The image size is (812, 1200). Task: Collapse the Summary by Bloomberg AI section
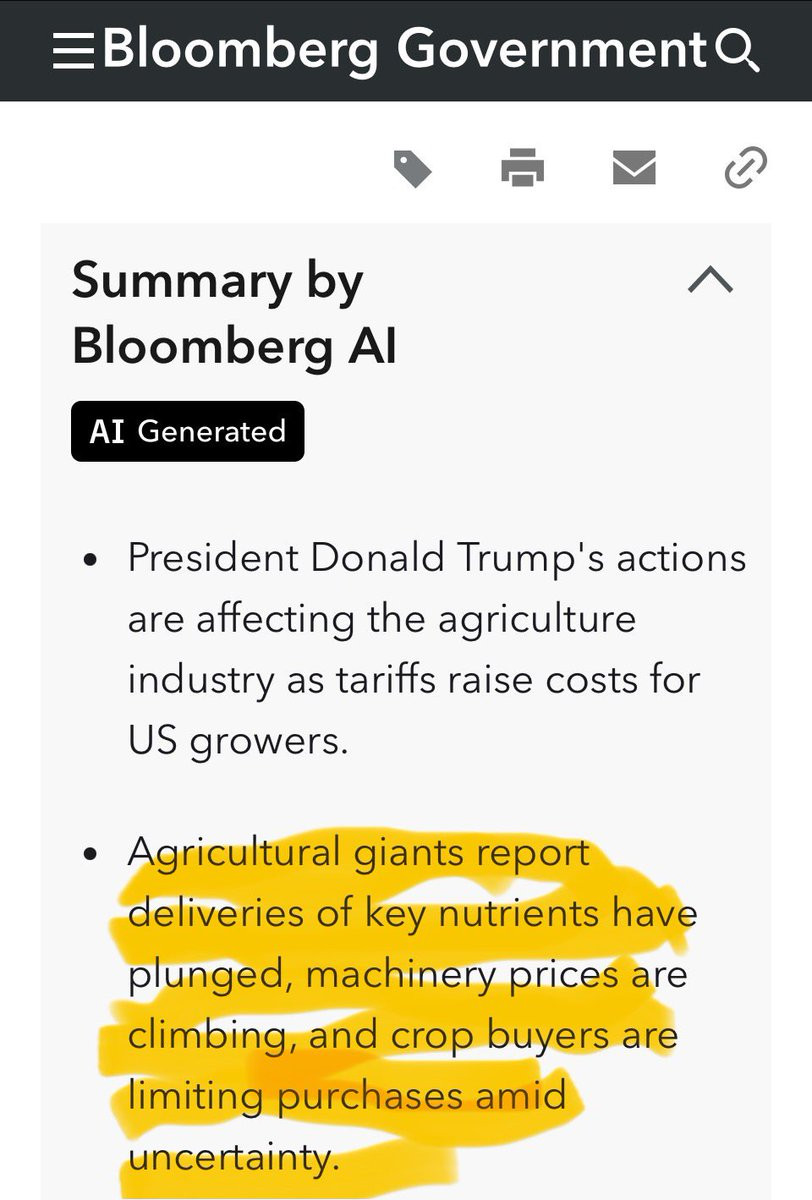point(711,281)
